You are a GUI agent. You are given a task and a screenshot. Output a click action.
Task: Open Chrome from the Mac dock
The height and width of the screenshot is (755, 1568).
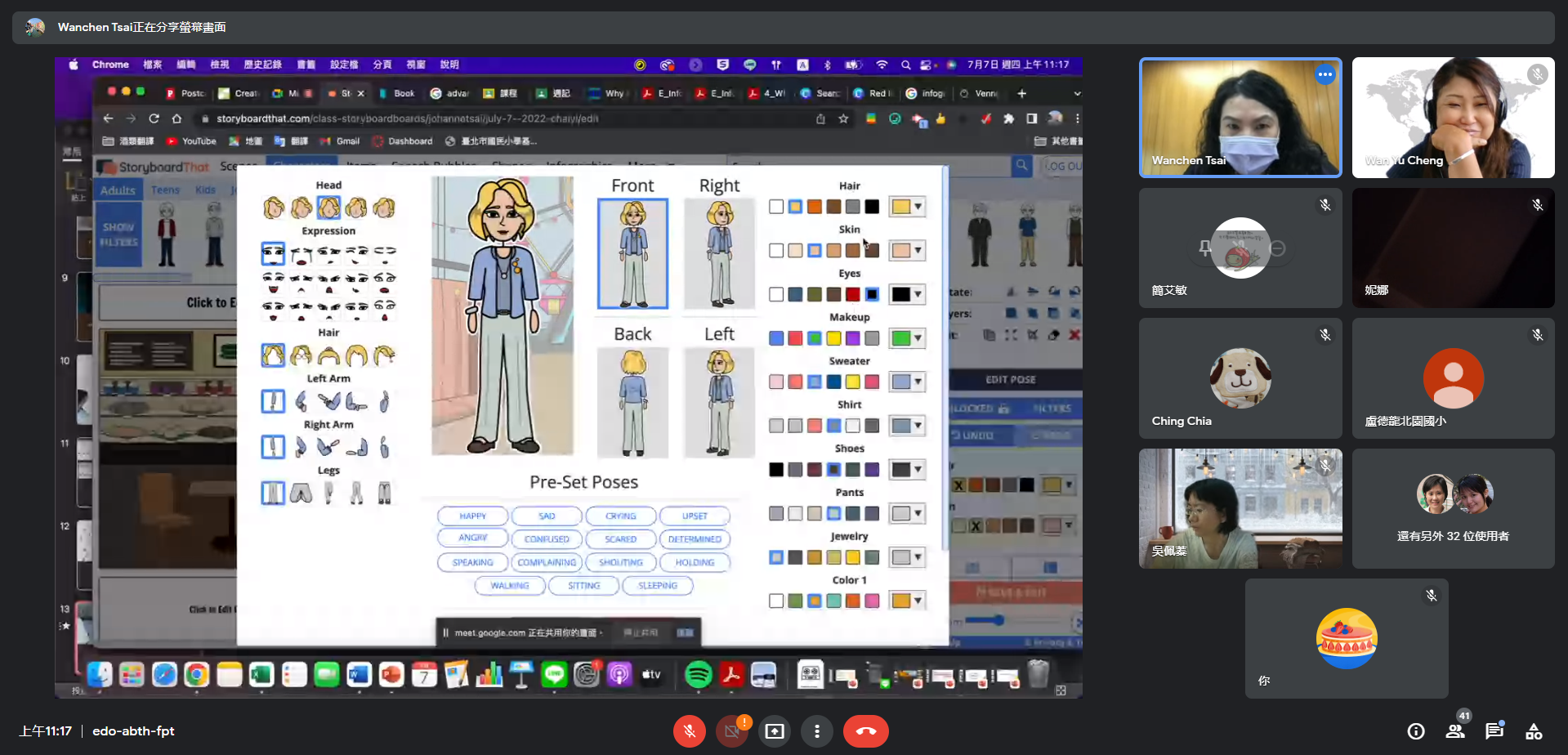pos(196,674)
